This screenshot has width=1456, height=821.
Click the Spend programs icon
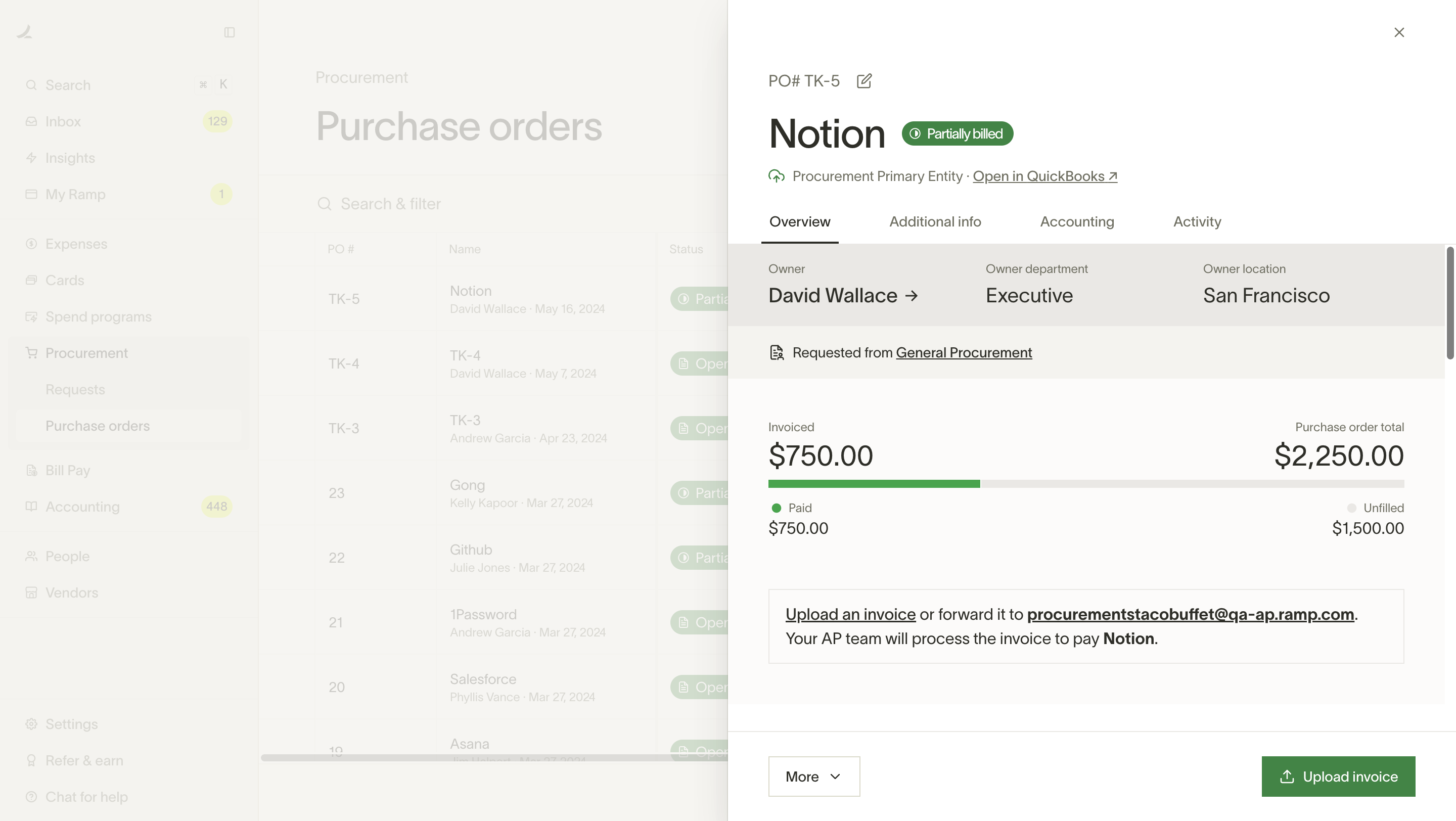tap(32, 316)
